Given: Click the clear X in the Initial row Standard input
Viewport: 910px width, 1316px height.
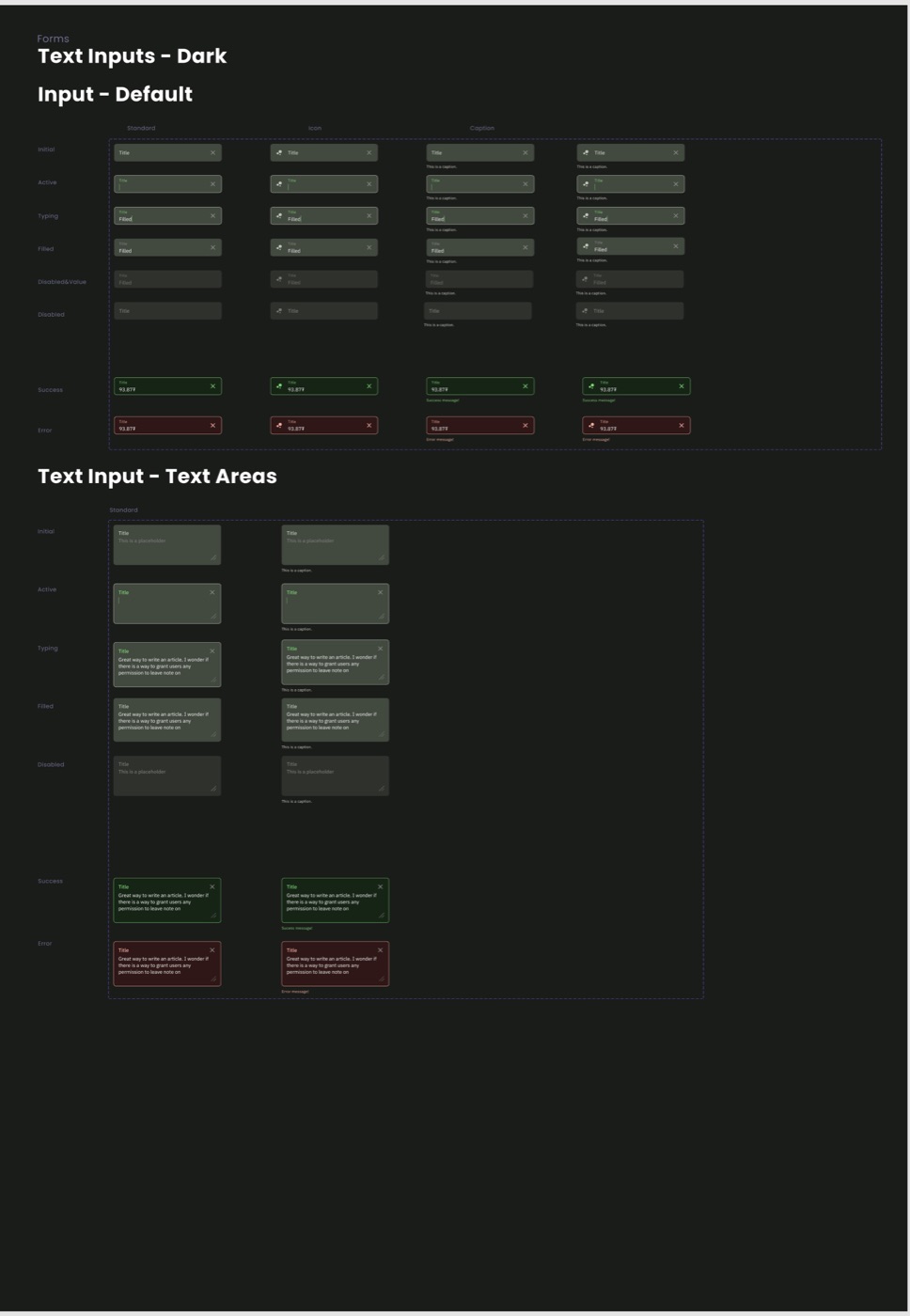Looking at the screenshot, I should click(x=212, y=152).
